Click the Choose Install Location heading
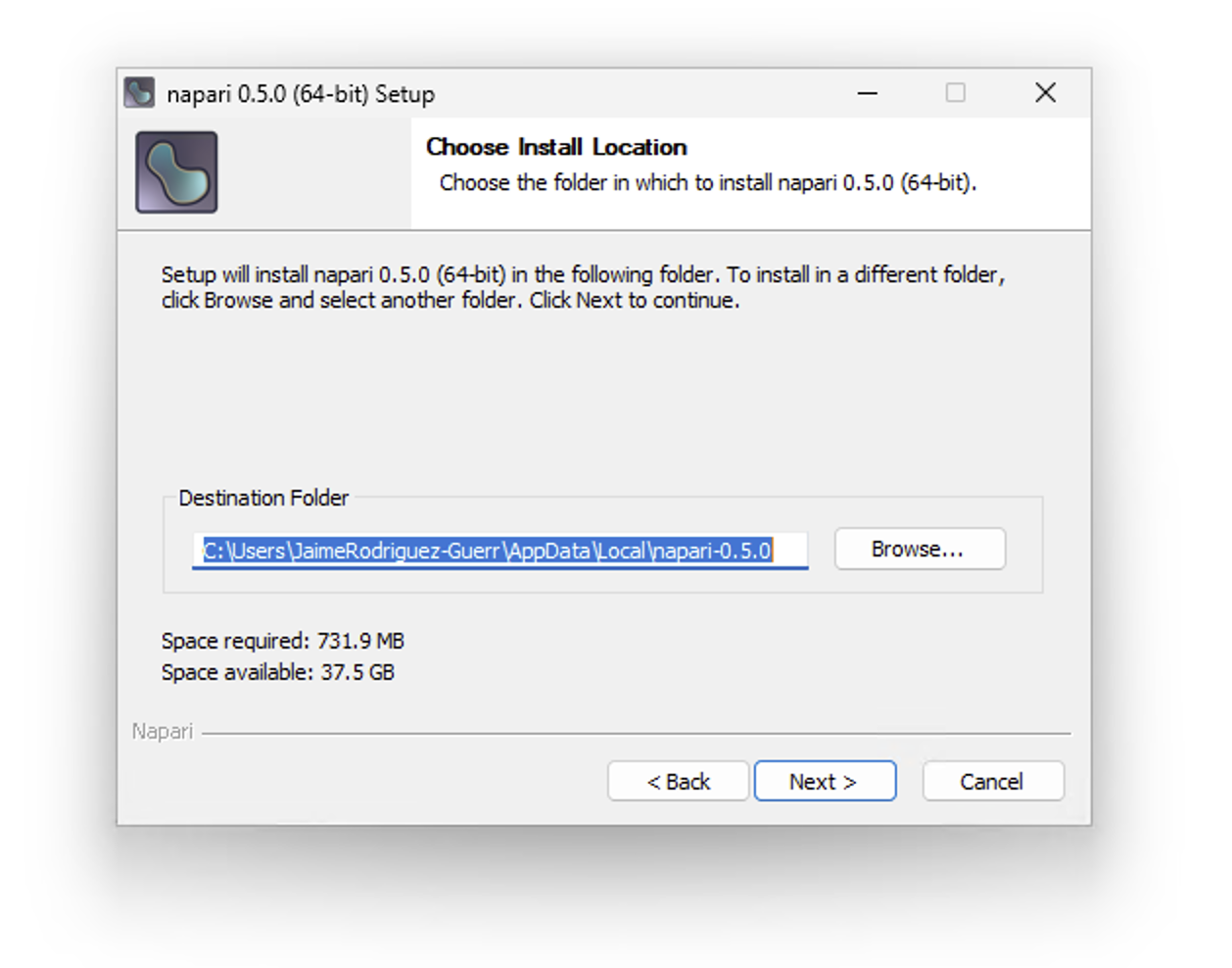The image size is (1232, 968). tap(556, 147)
